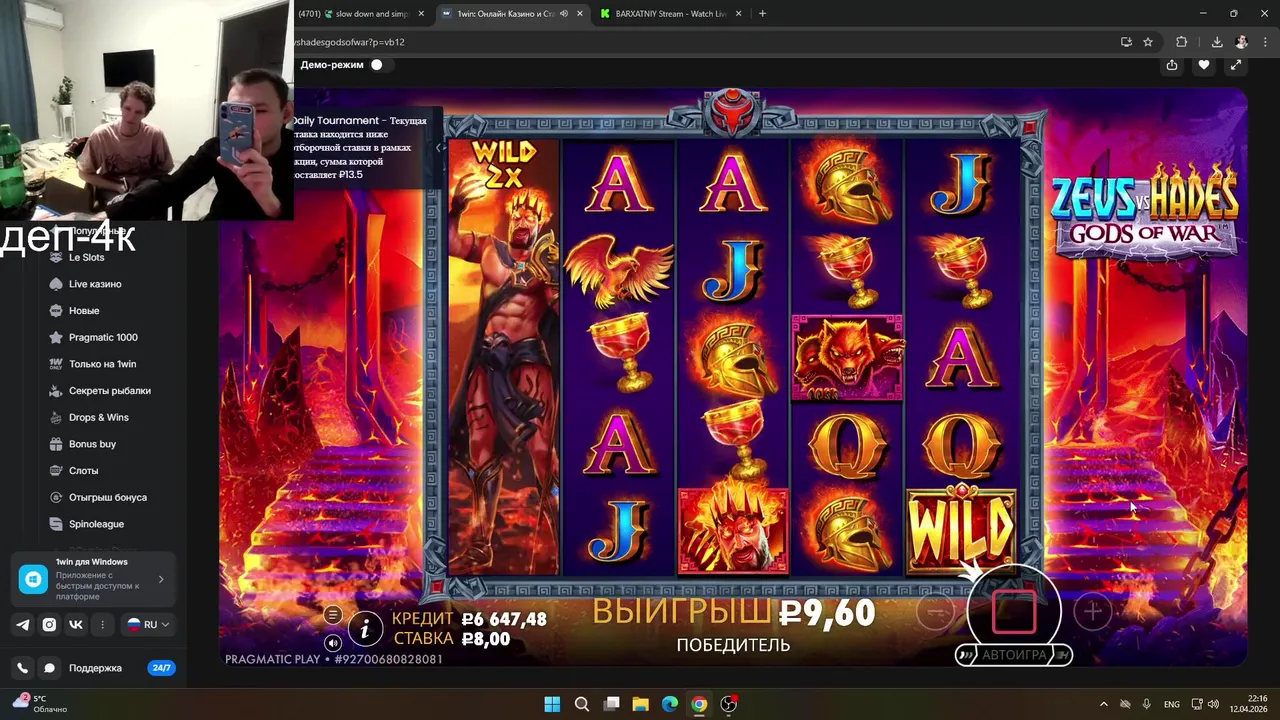Mute the slot game sound
Image resolution: width=1280 pixels, height=720 pixels.
click(333, 643)
